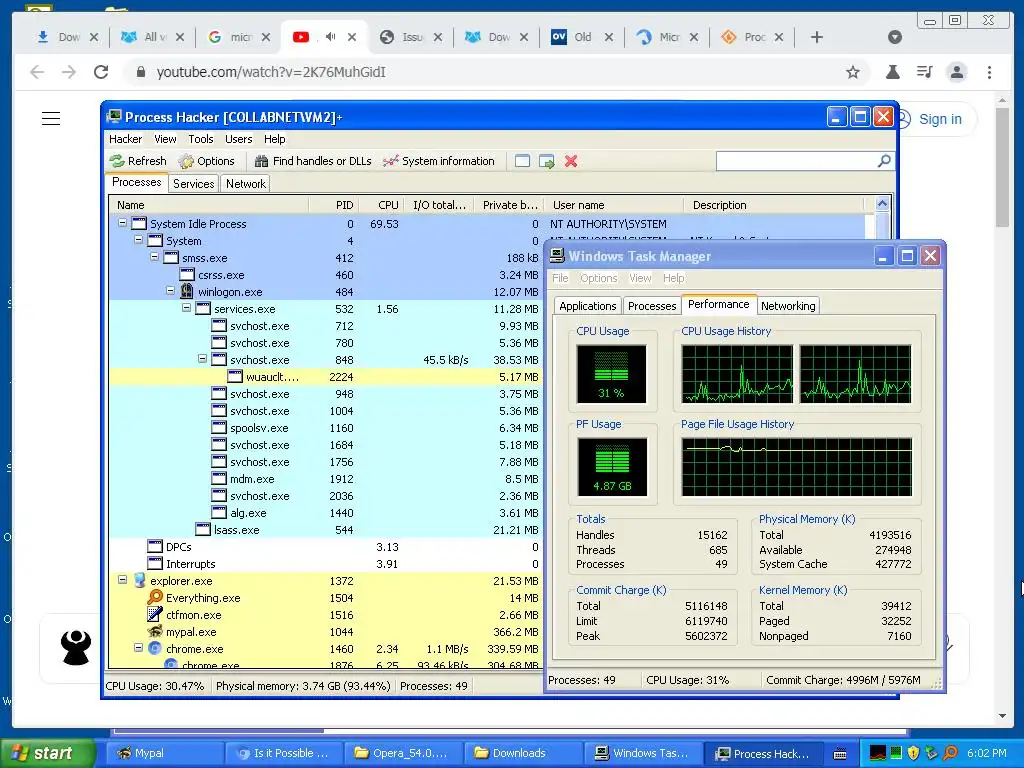Open the Help menu in Process Hacker
Screen dimensions: 1024x768
274,139
